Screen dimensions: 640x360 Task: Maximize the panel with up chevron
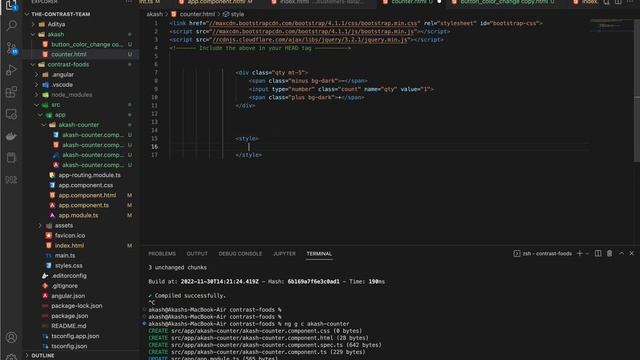(621, 253)
